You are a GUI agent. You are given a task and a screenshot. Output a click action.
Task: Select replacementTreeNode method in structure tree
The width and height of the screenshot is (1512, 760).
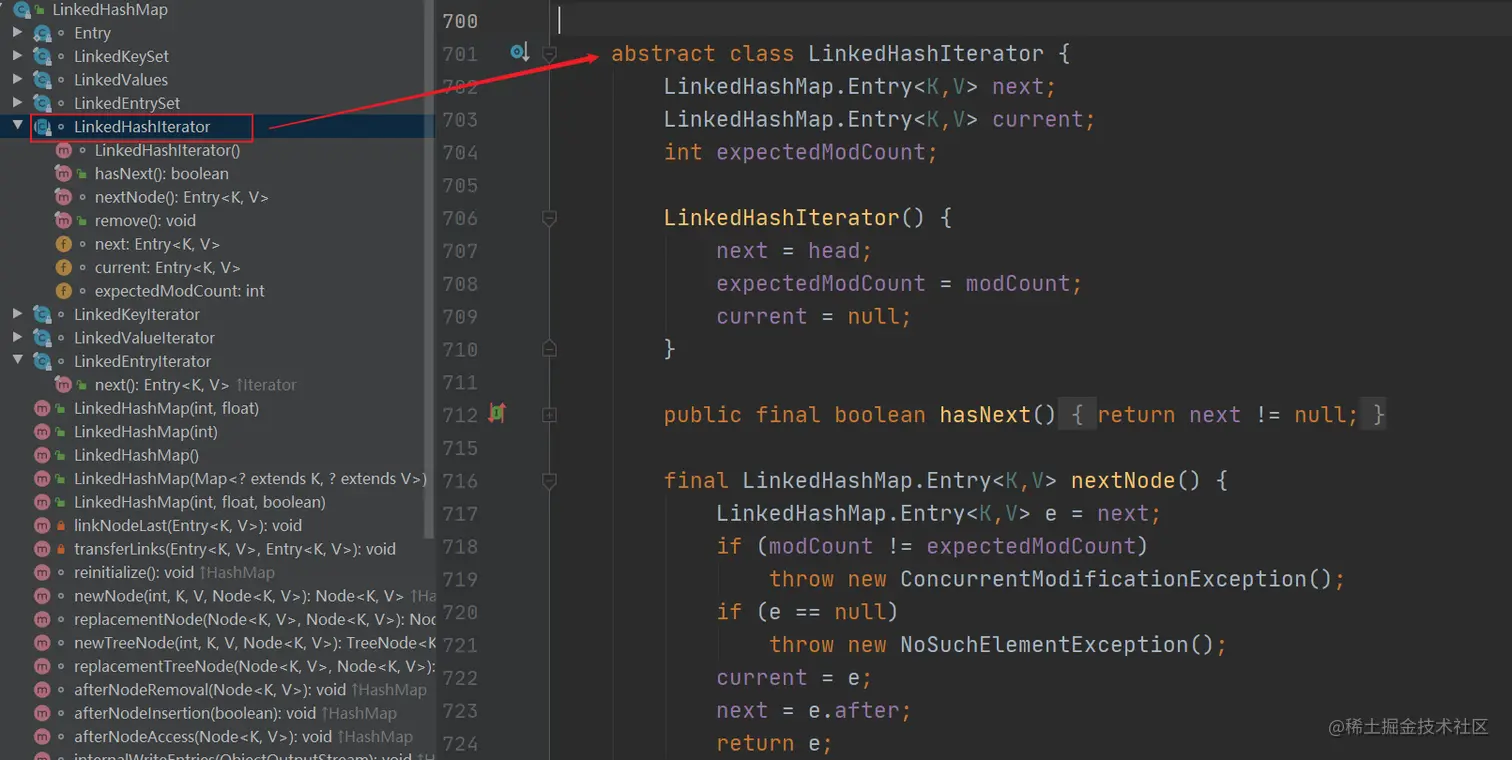point(254,666)
